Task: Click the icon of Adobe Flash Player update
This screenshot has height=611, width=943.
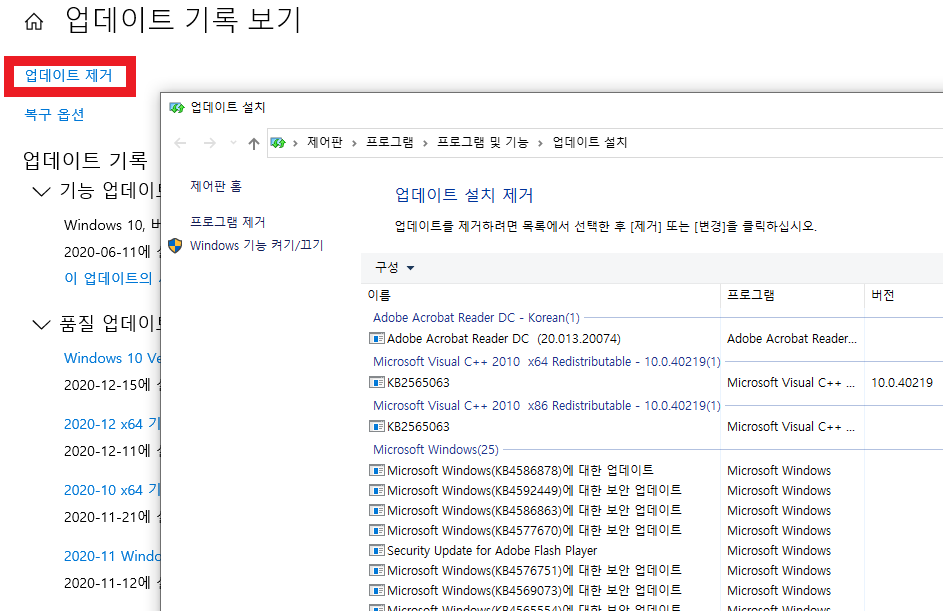Action: click(x=376, y=550)
